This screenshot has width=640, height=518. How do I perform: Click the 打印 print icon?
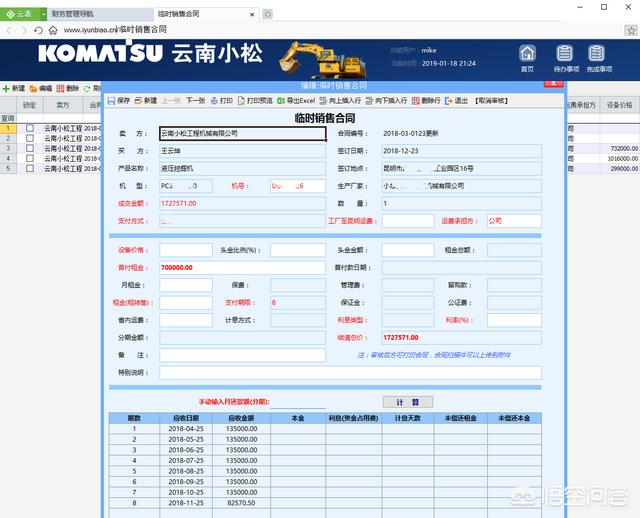220,101
